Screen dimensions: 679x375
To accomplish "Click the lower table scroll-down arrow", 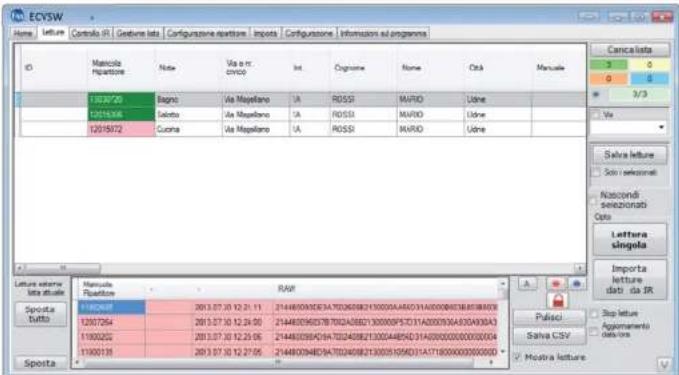I will (503, 351).
